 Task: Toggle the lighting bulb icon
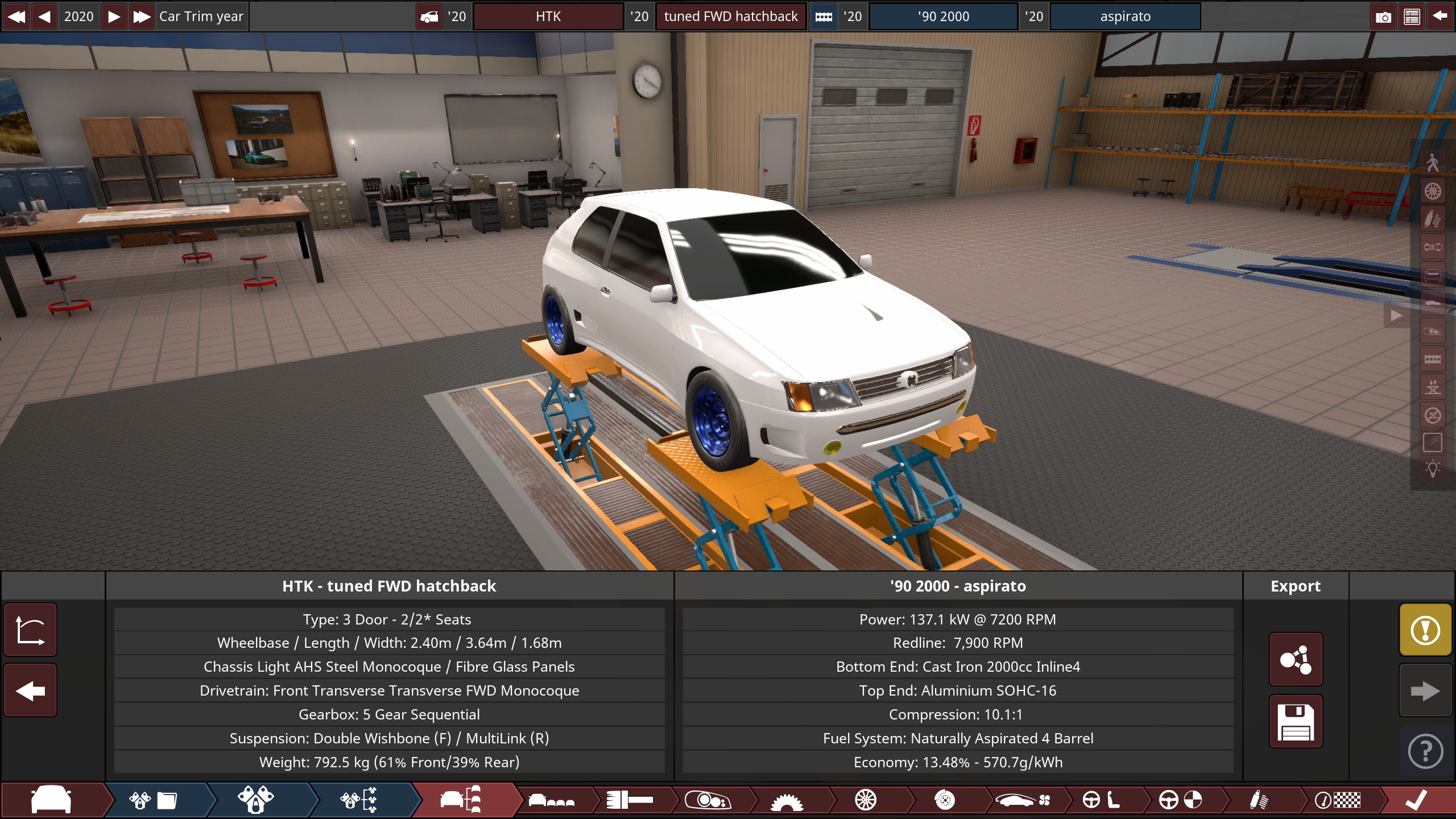pyautogui.click(x=1433, y=470)
